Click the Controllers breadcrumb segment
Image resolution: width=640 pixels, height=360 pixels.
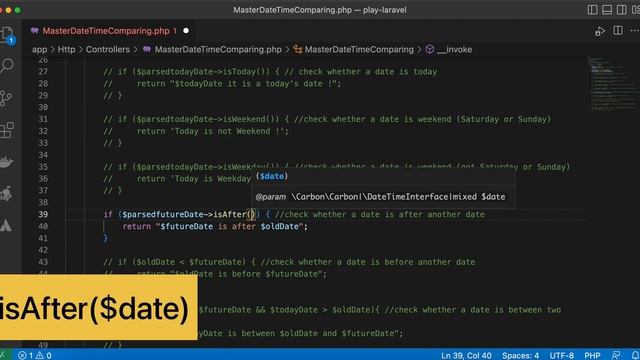point(108,49)
